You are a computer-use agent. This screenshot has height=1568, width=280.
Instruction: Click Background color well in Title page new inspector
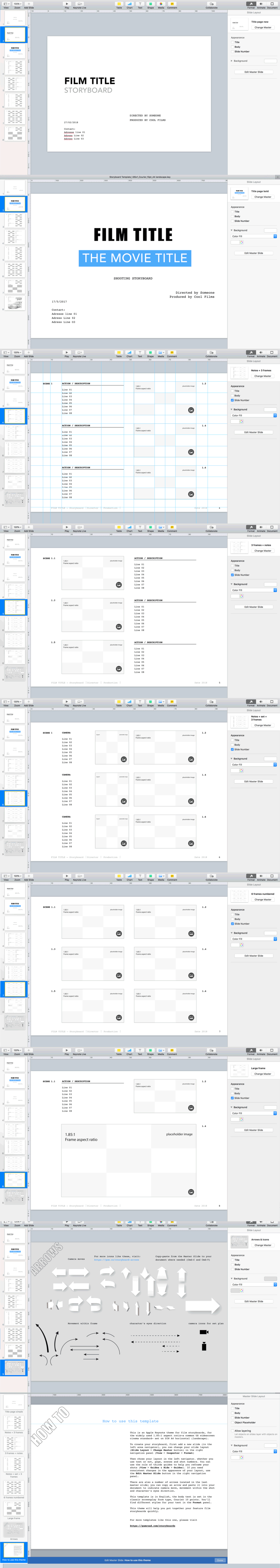pyautogui.click(x=270, y=61)
